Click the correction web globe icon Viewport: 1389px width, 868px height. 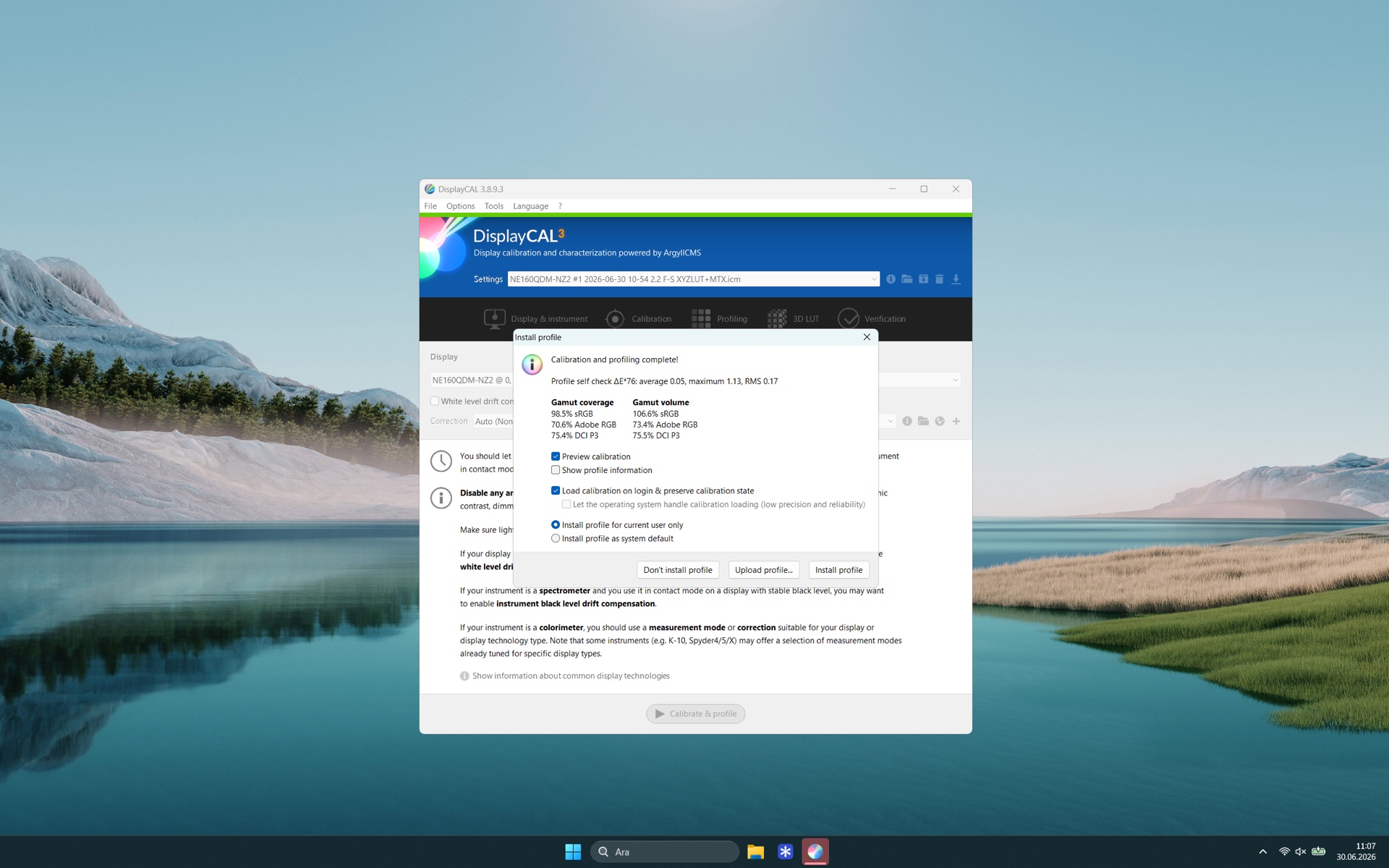tap(940, 421)
